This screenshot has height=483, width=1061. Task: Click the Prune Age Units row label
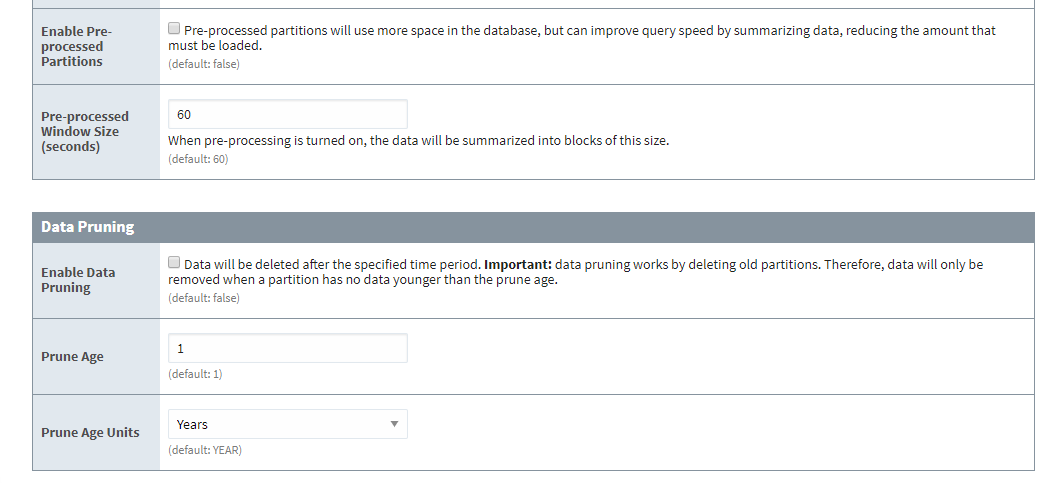click(90, 433)
